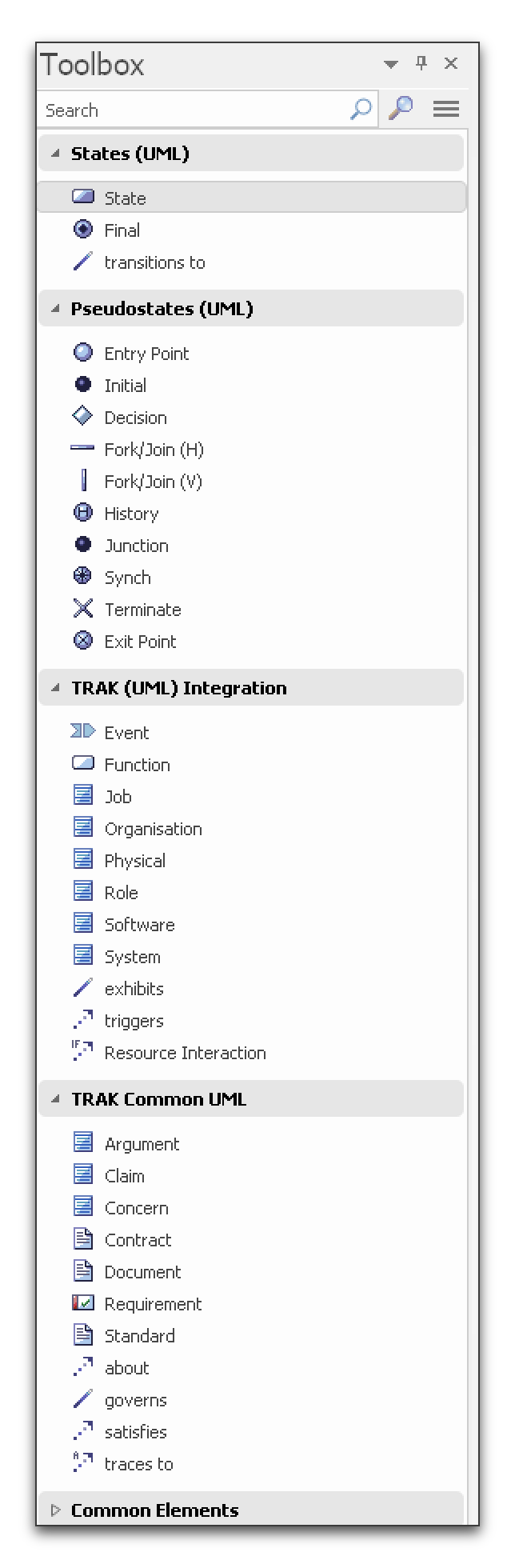Select the Final state tool
515x1568 pixels.
pyautogui.click(x=122, y=230)
